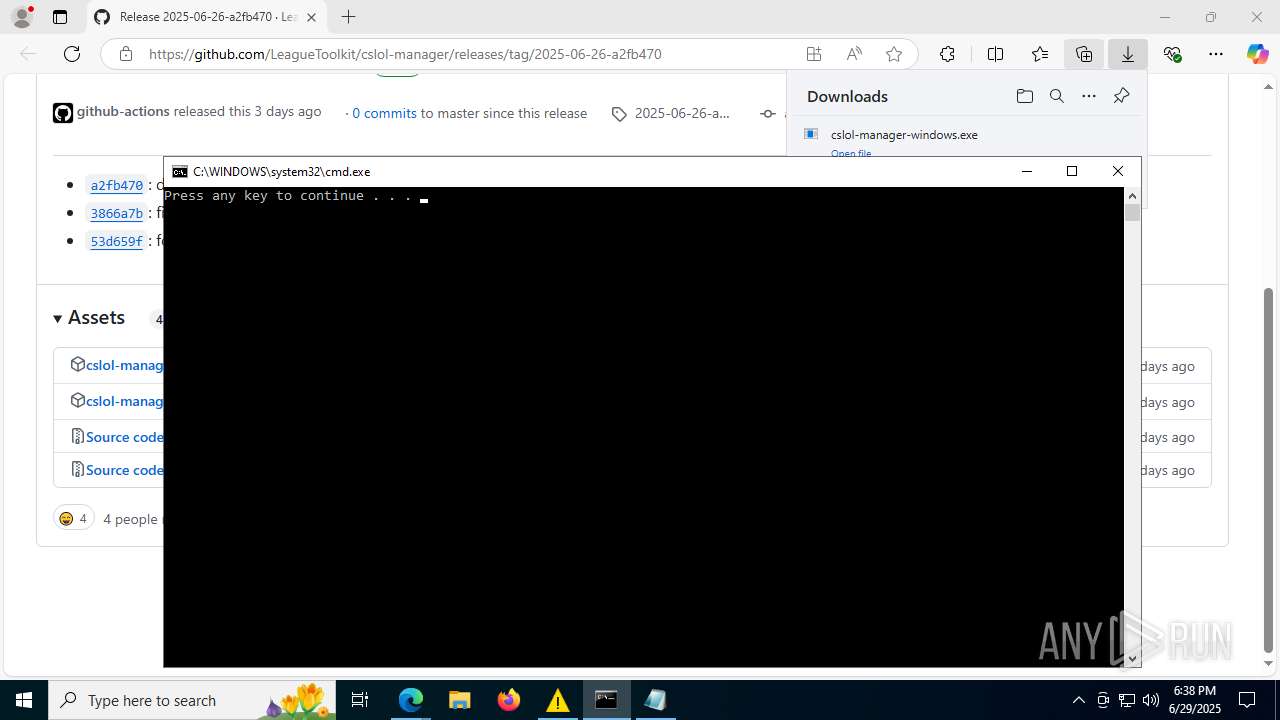Open commit 53d659f
Screen dimensions: 1280x720
(117, 241)
